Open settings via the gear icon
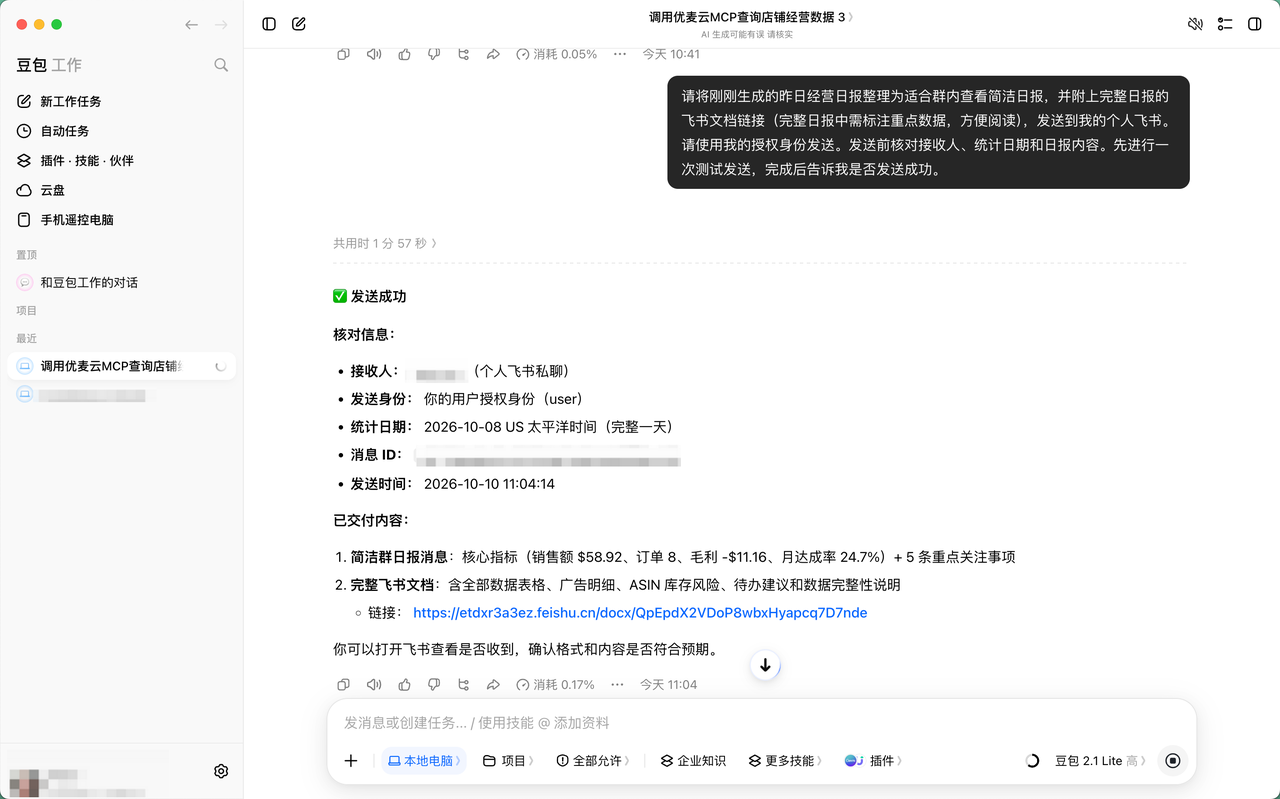 (x=221, y=771)
